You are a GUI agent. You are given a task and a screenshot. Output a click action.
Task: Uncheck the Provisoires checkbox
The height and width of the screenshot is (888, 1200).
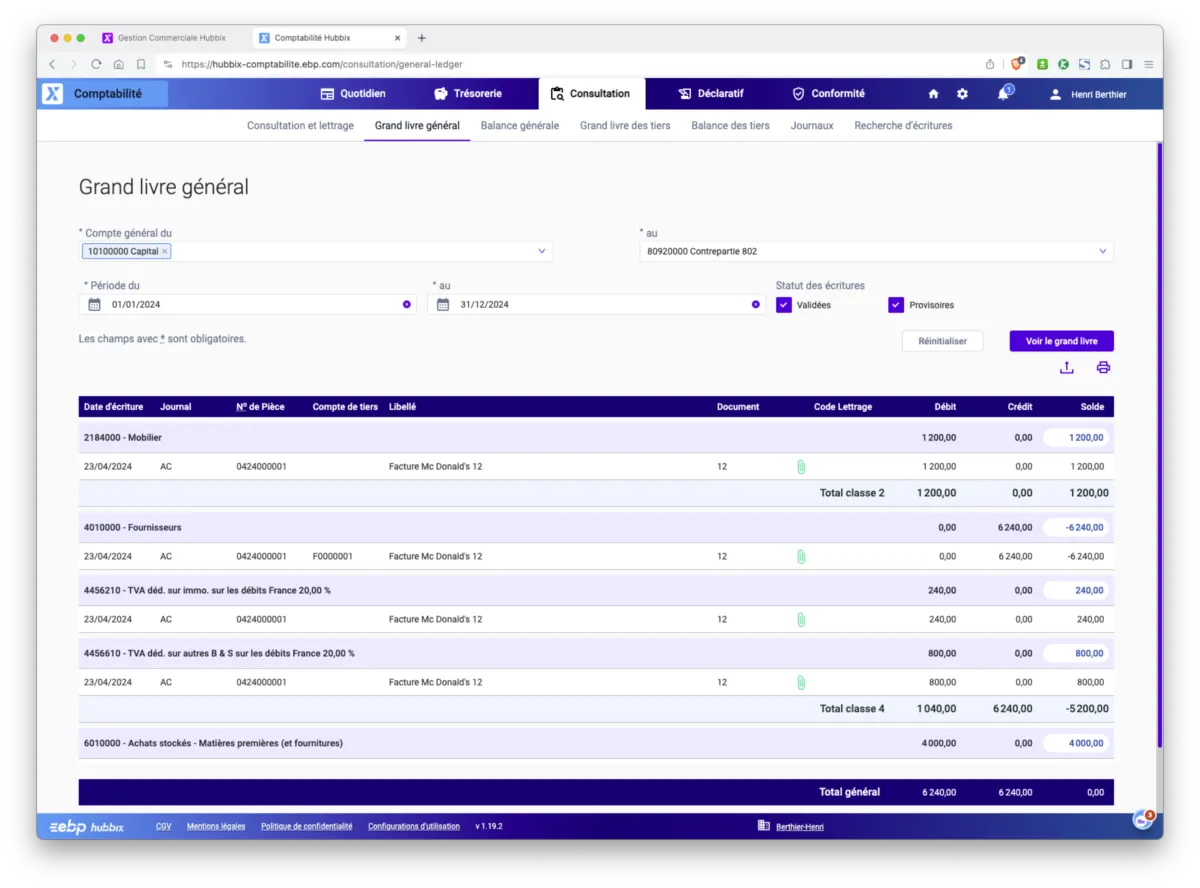click(896, 305)
